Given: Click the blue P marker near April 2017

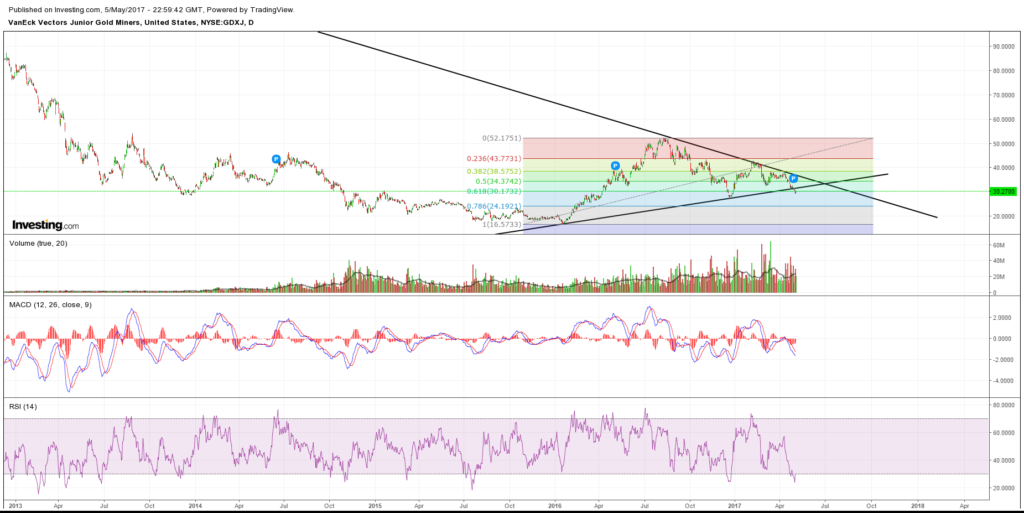Looking at the screenshot, I should click(793, 178).
